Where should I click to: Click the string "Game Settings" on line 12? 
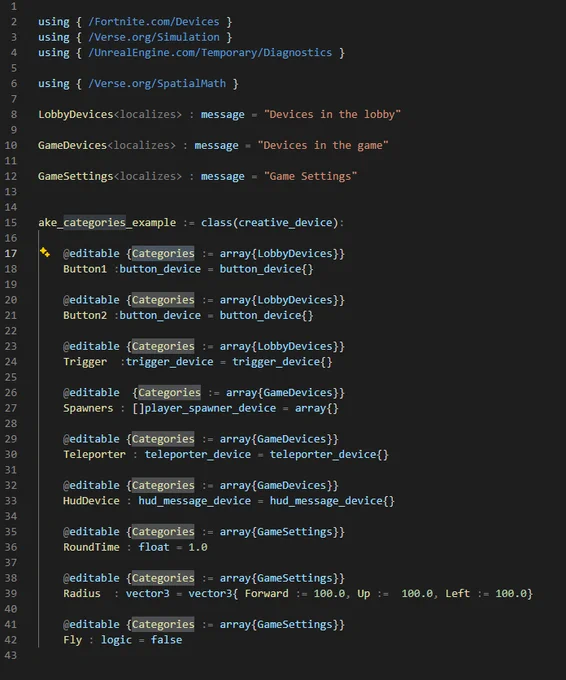click(x=311, y=177)
